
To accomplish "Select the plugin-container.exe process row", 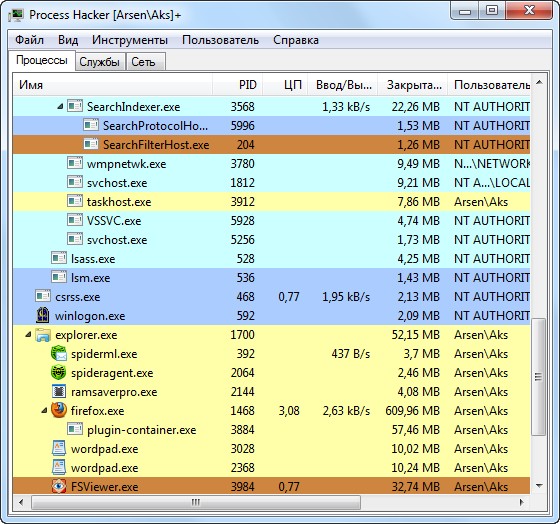I will click(x=271, y=429).
